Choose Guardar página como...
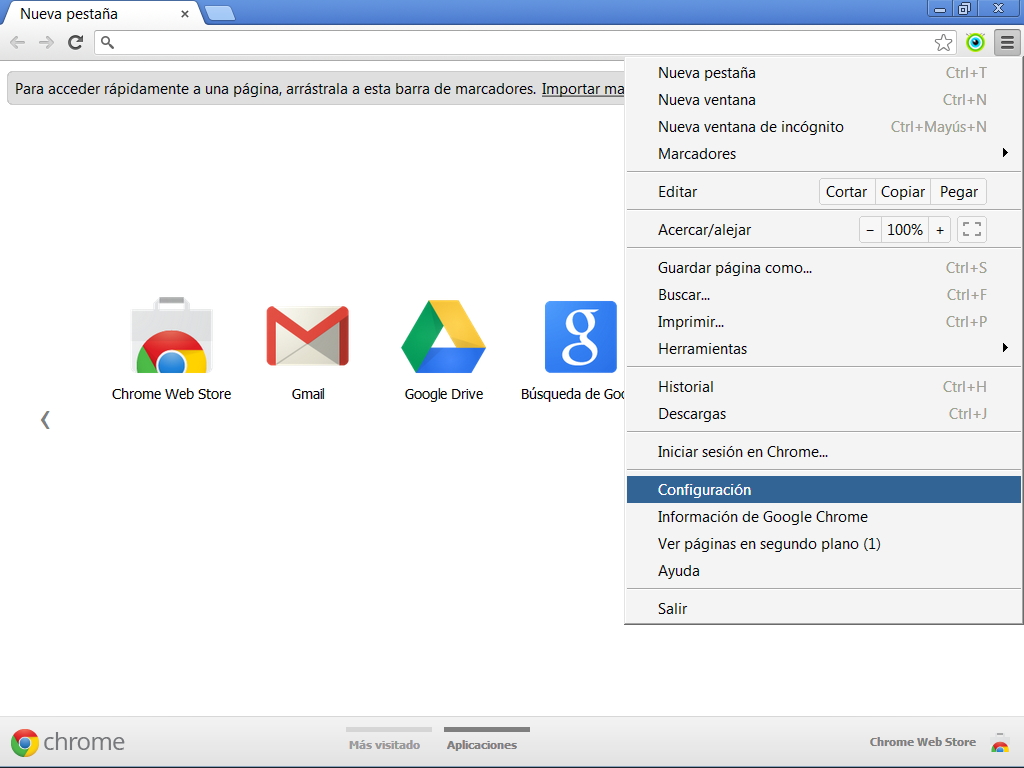The image size is (1024, 768). [x=824, y=268]
